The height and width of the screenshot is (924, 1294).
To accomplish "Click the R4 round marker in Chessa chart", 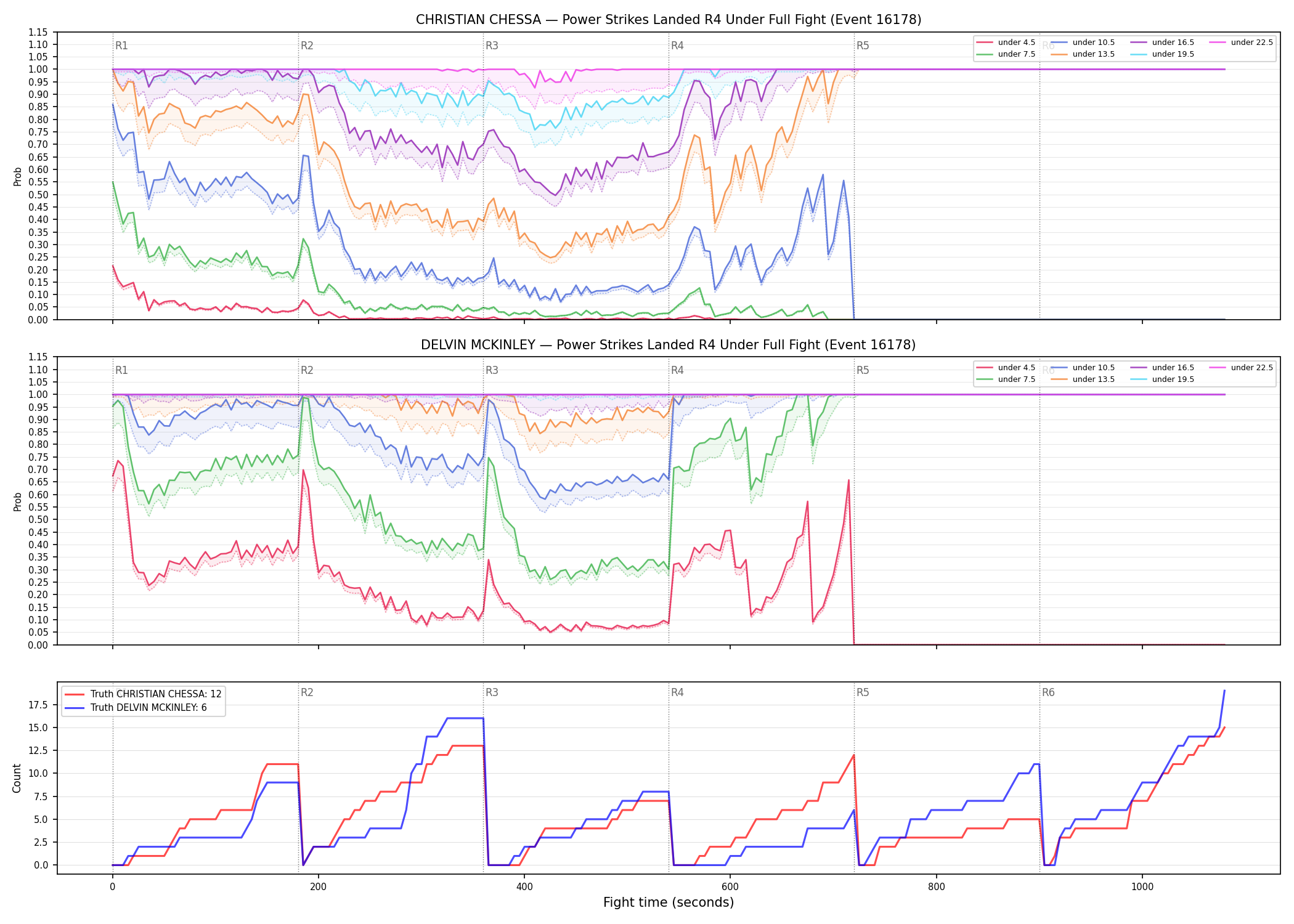I will pyautogui.click(x=677, y=46).
